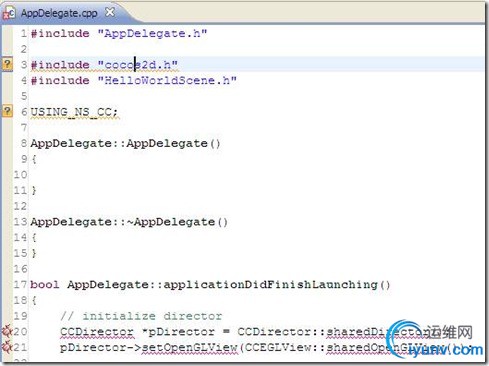
Task: Click line number 12 in the gutter
Action: (x=20, y=206)
